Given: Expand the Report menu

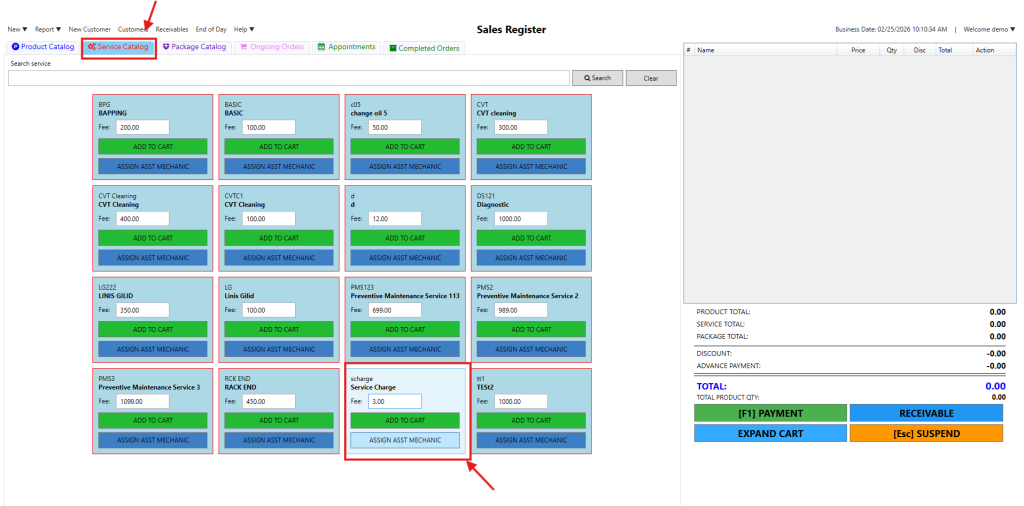Looking at the screenshot, I should click(48, 30).
